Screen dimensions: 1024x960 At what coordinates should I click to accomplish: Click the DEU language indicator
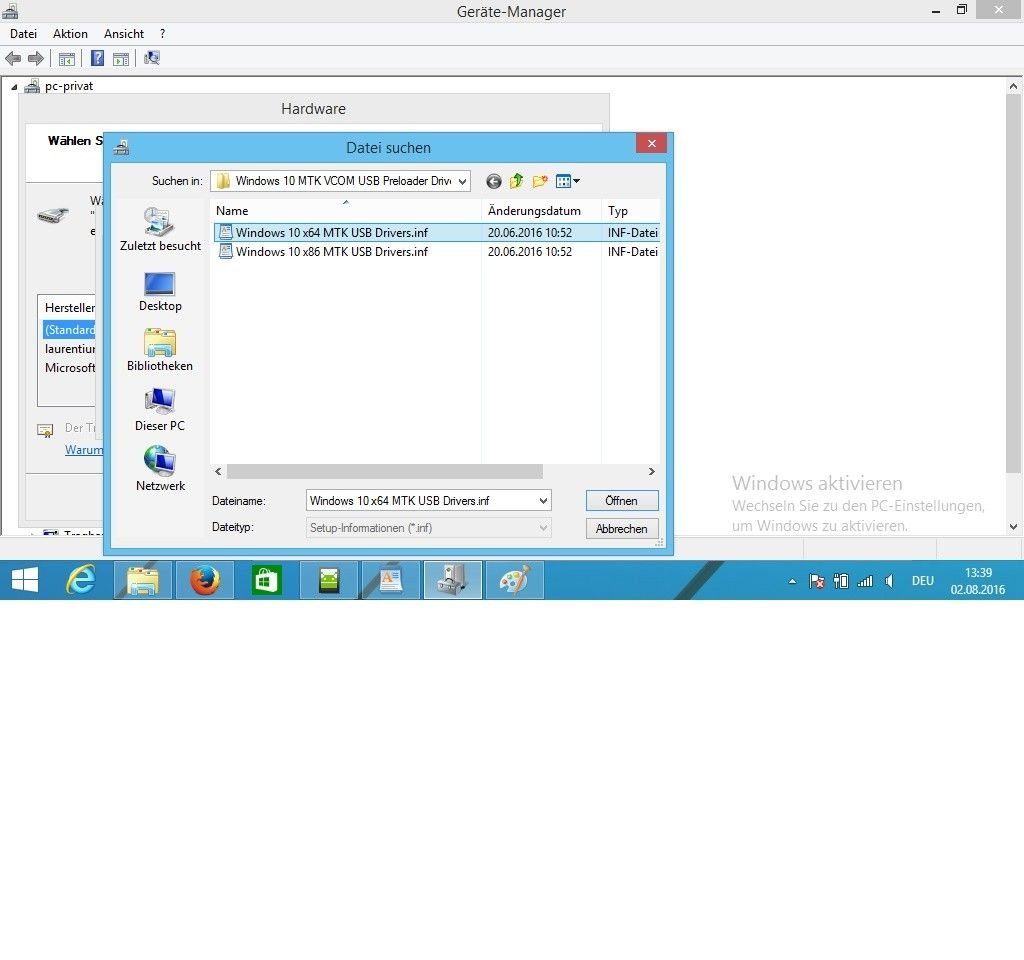pos(923,581)
